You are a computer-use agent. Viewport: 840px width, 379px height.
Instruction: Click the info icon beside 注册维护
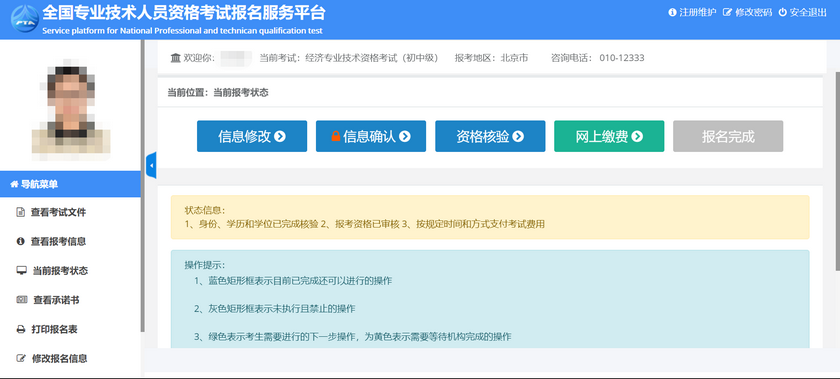tap(672, 12)
